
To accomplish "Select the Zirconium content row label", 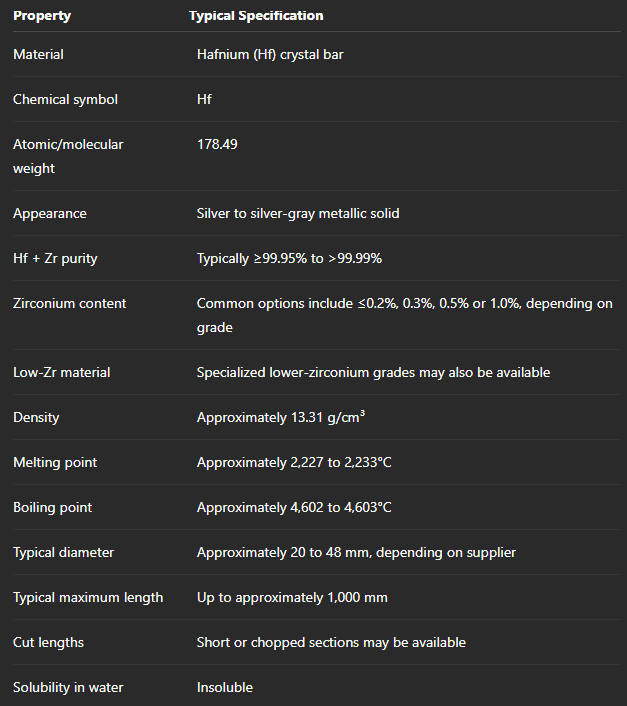I will (x=69, y=303).
